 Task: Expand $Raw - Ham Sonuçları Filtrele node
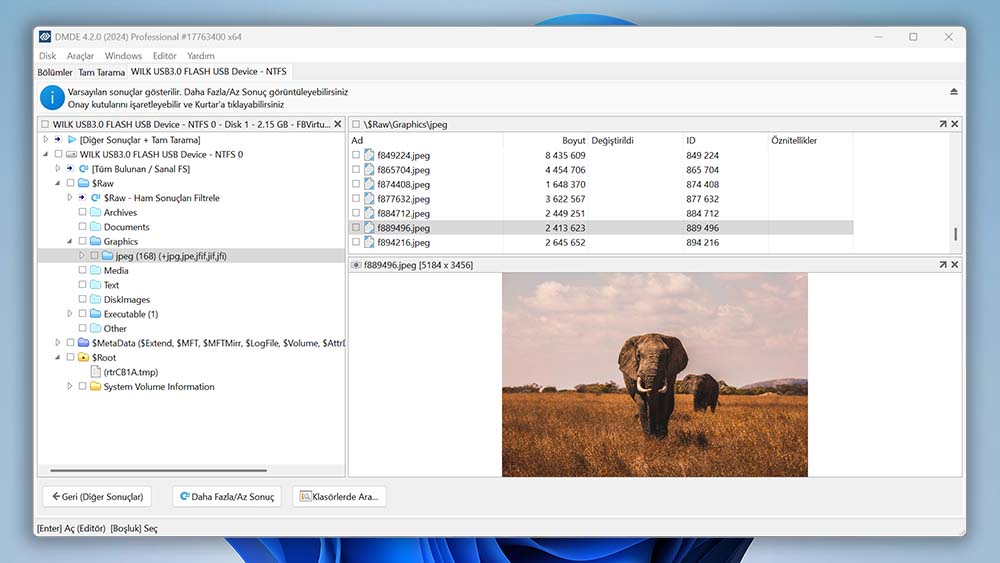pos(70,198)
